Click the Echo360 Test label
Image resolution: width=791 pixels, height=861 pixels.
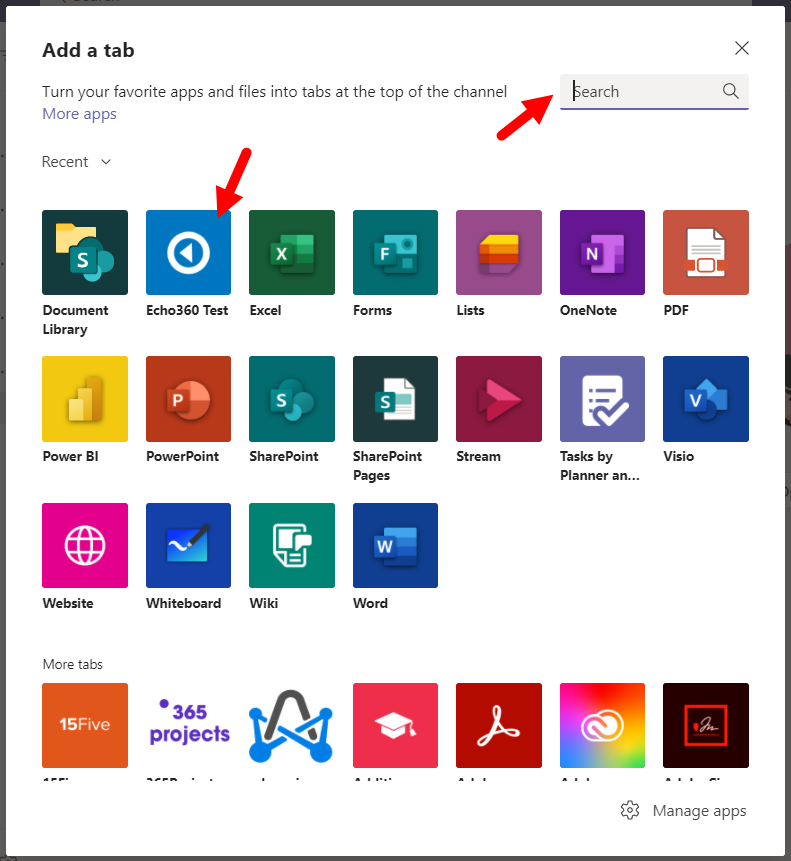(187, 310)
